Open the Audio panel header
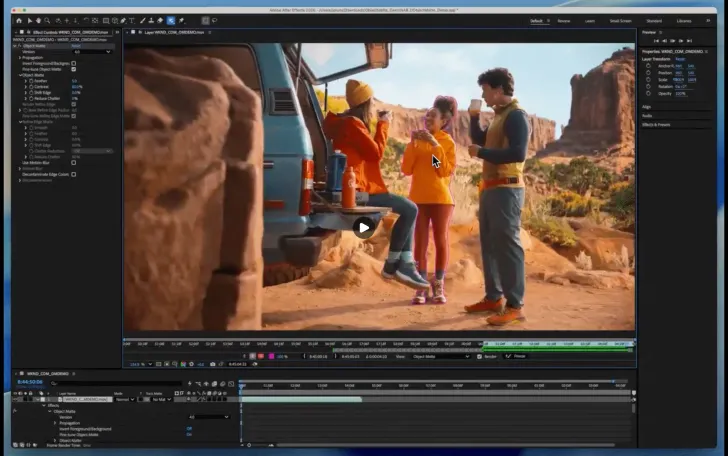The image size is (728, 456). click(x=647, y=116)
